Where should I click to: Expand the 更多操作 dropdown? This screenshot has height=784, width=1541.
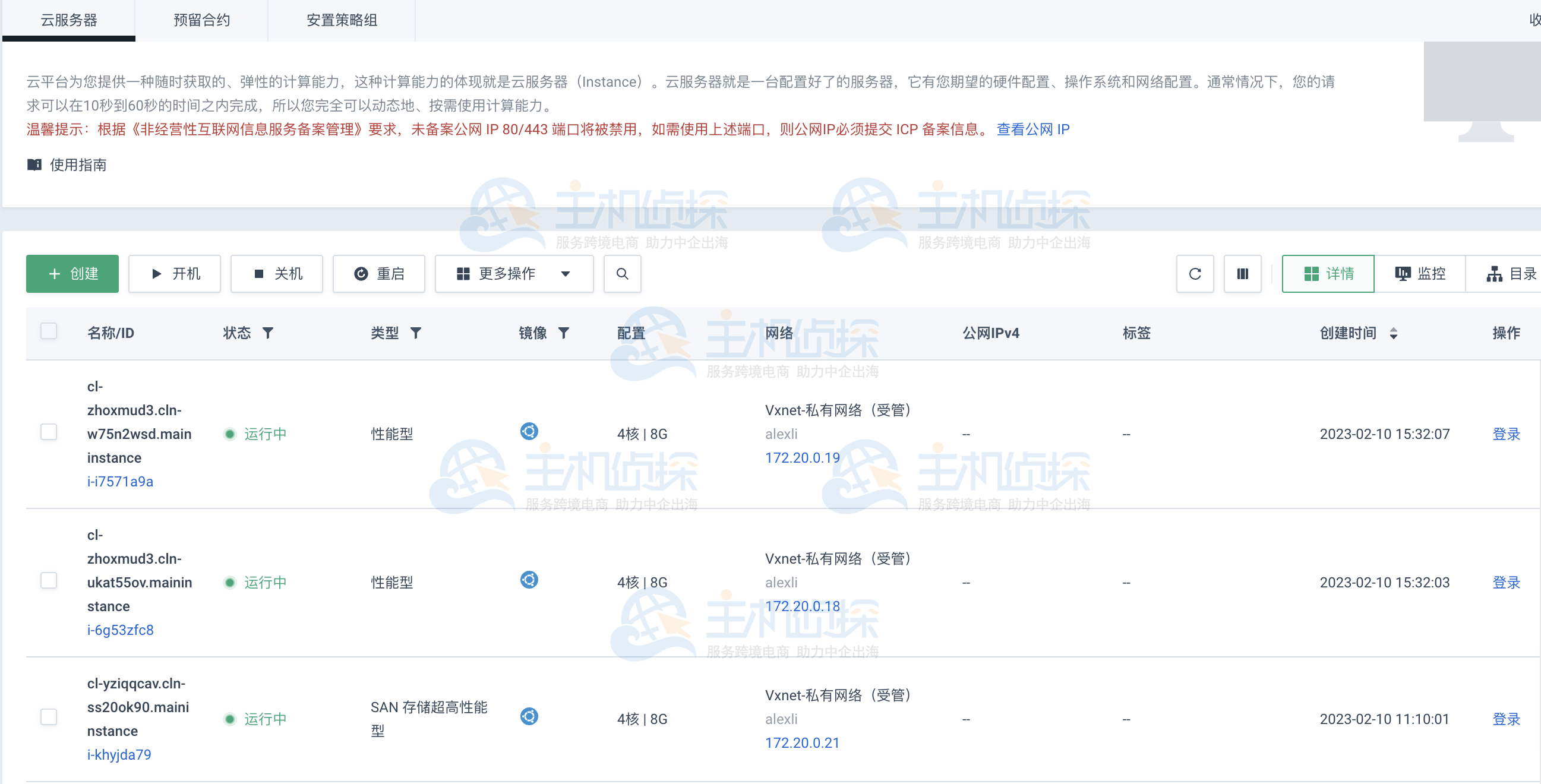(514, 274)
